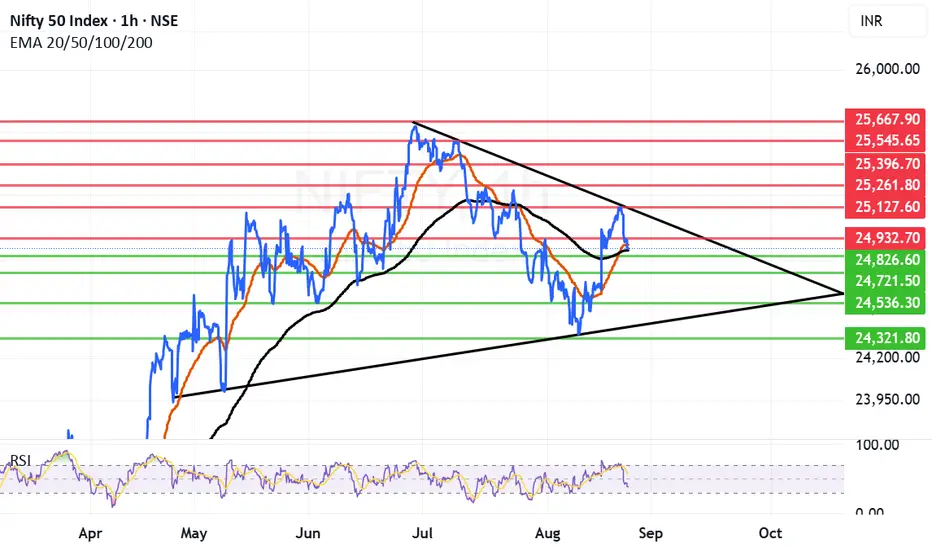Click the Apr label on time axis
Image resolution: width=932 pixels, height=550 pixels.
click(x=90, y=533)
